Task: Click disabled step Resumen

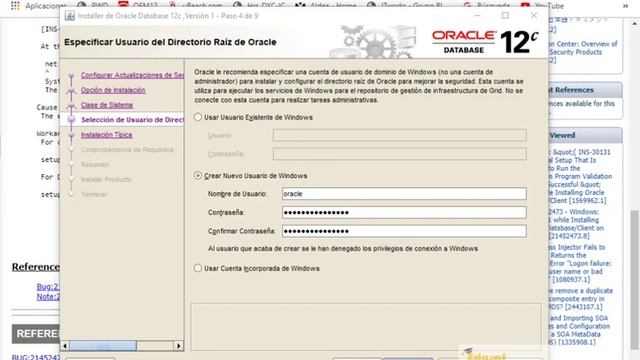Action: [95, 164]
